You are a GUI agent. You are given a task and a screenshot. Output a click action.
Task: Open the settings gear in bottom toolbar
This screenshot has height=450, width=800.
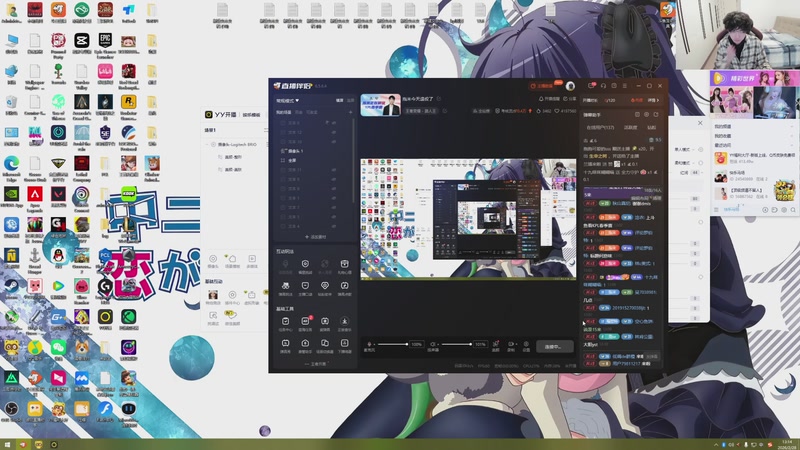pyautogui.click(x=526, y=346)
